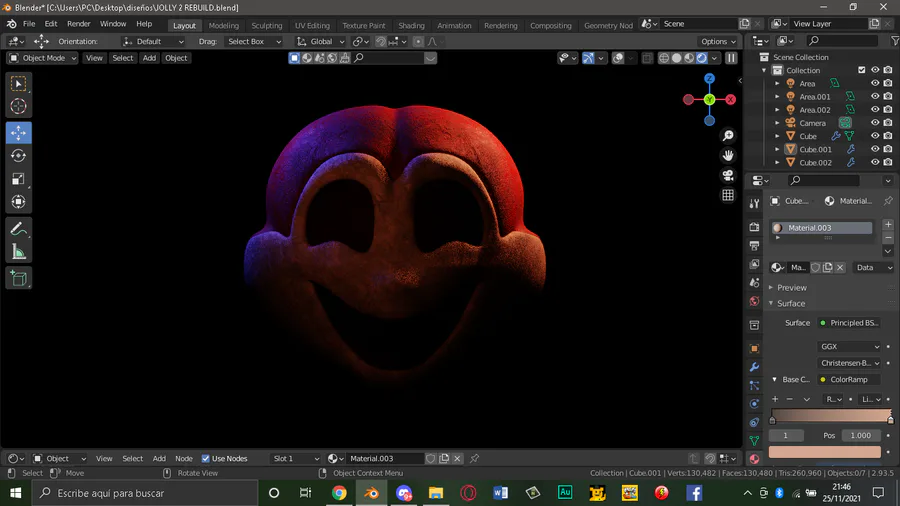This screenshot has width=900, height=506.
Task: Select the Add Cube tool
Action: 18,279
